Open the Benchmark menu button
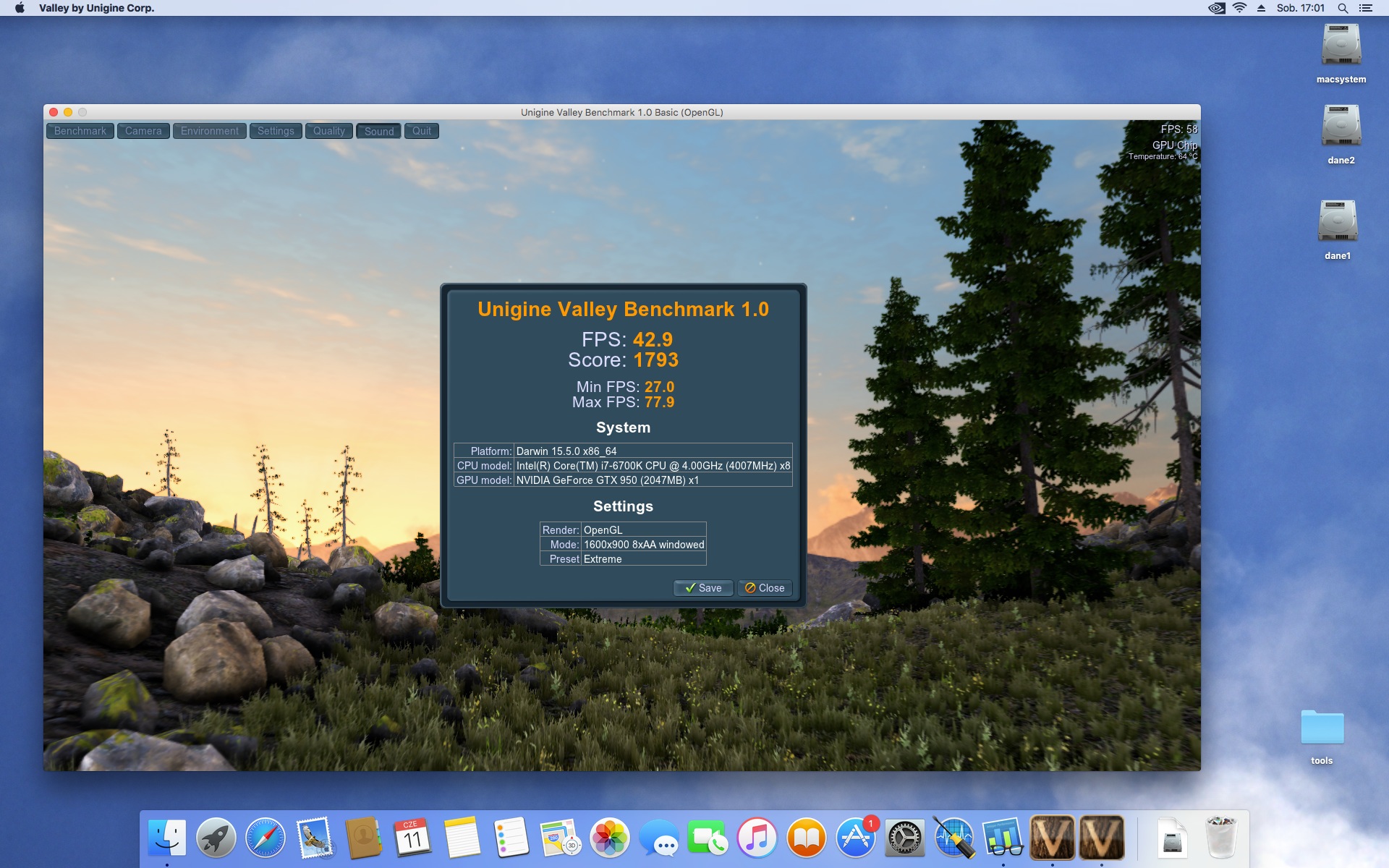Viewport: 1389px width, 868px height. 80,131
